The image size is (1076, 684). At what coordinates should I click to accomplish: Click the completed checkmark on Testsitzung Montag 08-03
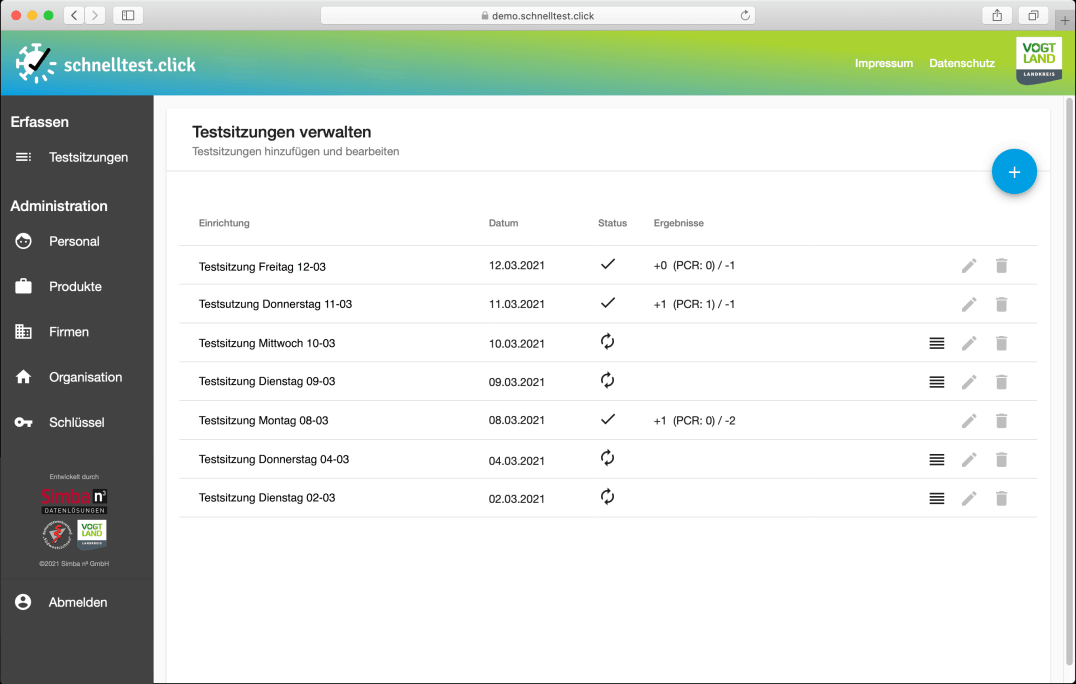pyautogui.click(x=607, y=420)
